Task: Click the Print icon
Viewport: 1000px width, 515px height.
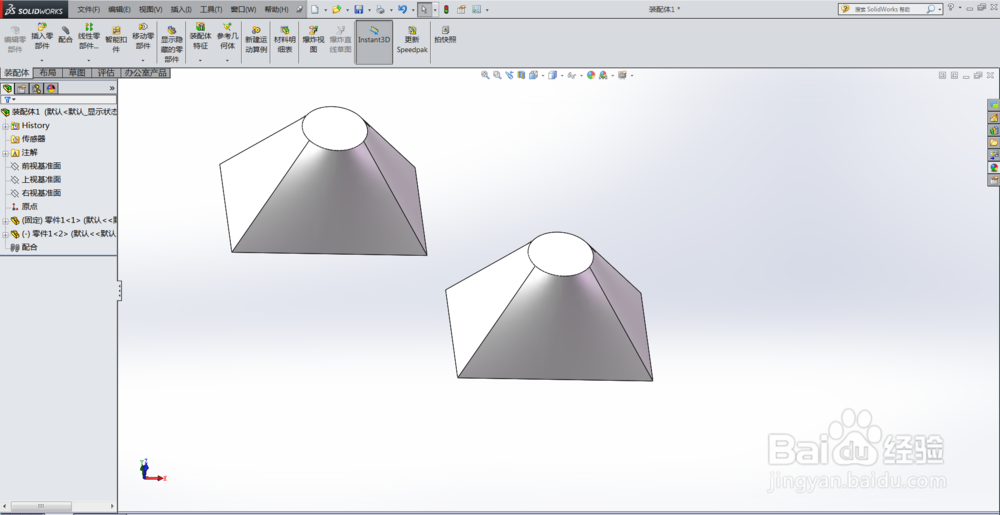Action: tap(380, 10)
